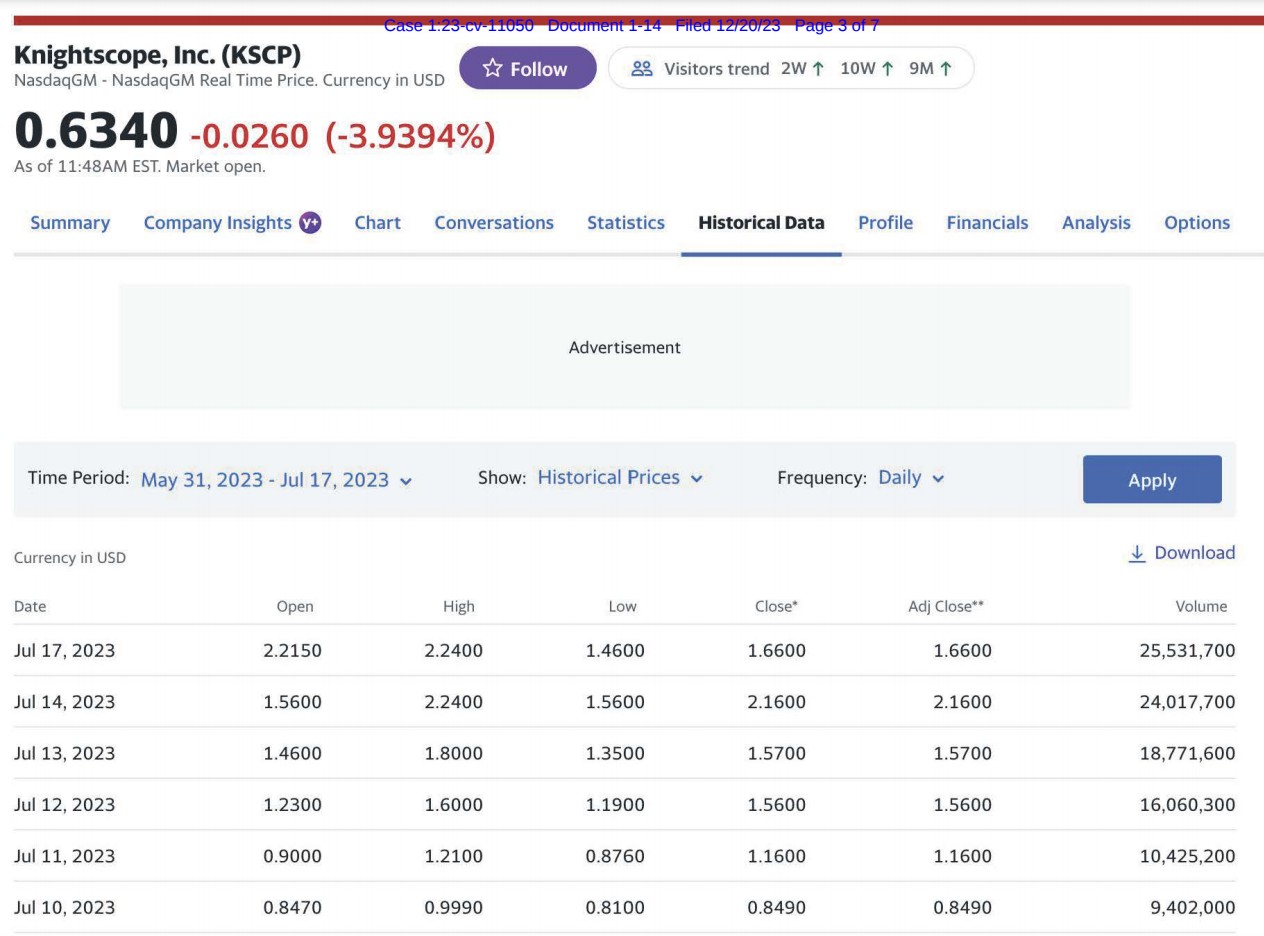Select the Statistics tab
Image resolution: width=1264 pixels, height=936 pixels.
pyautogui.click(x=625, y=223)
